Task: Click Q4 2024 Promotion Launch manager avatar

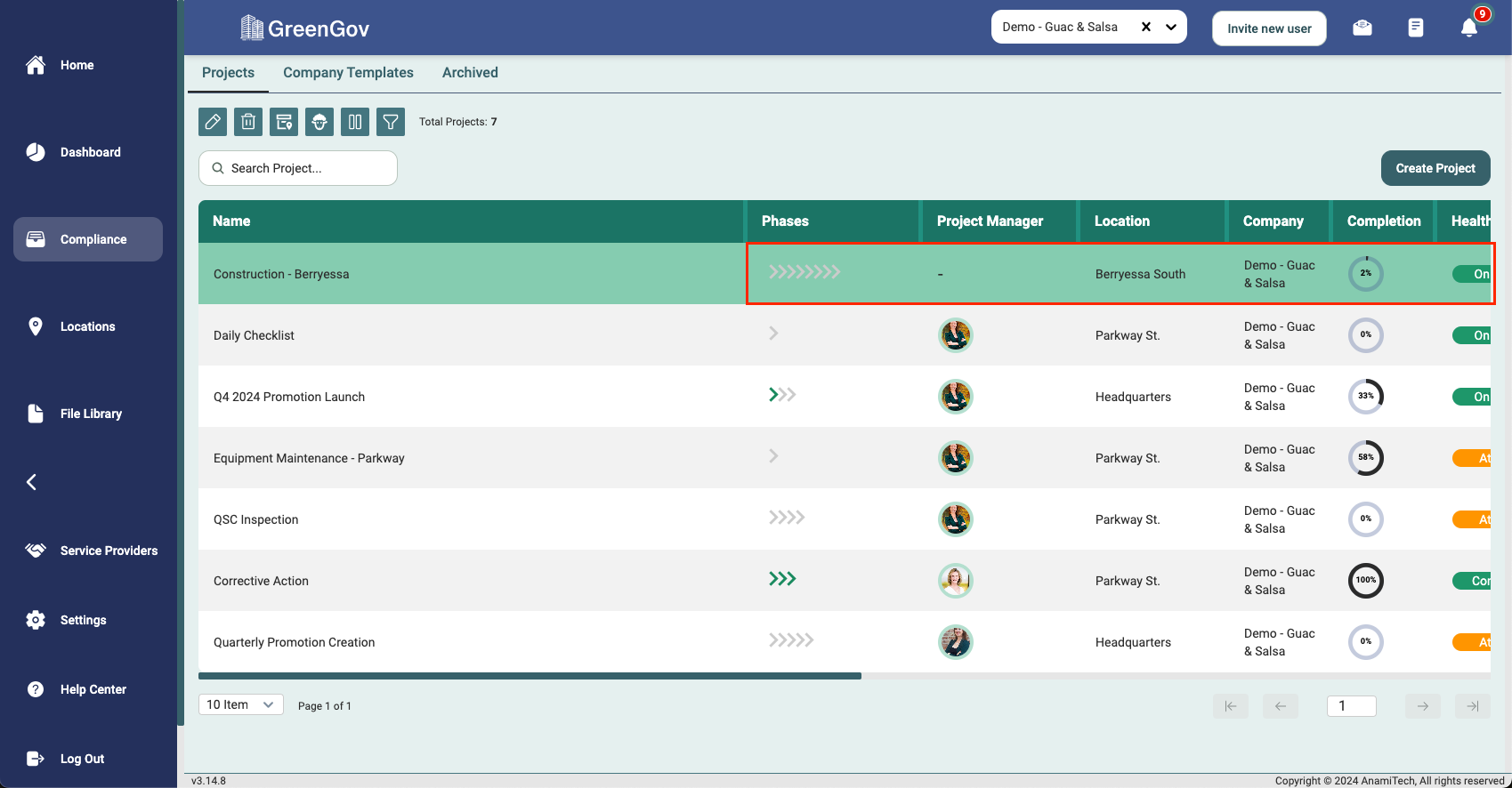Action: coord(956,397)
